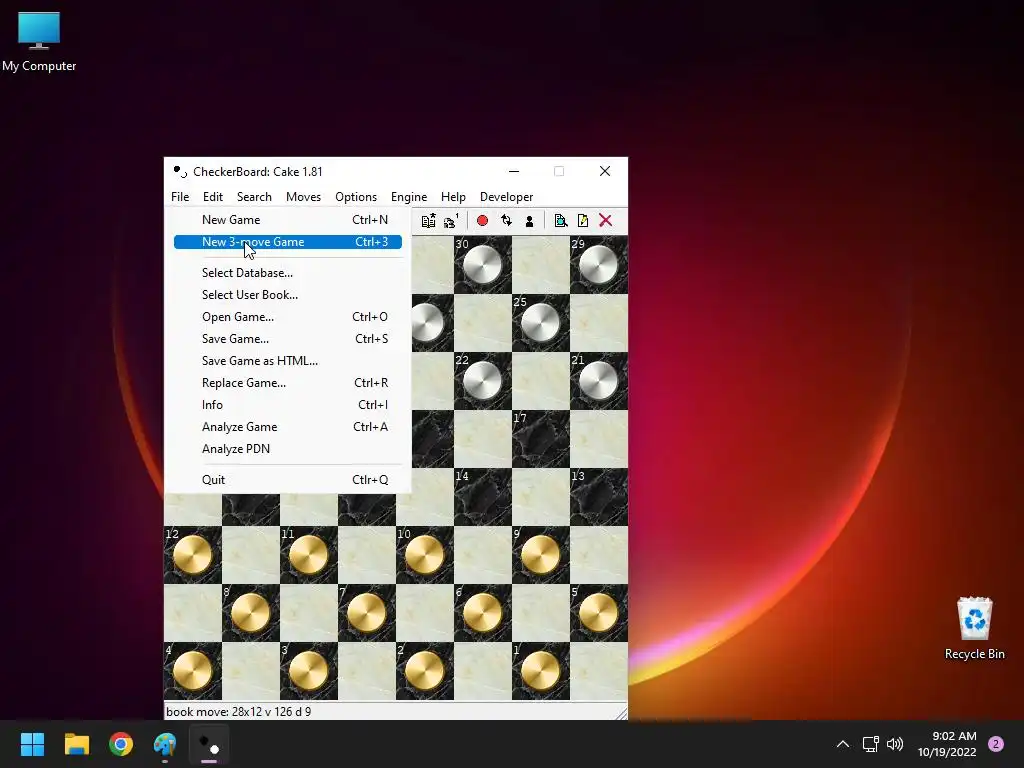Click Open Game... menu entry

coord(287,317)
